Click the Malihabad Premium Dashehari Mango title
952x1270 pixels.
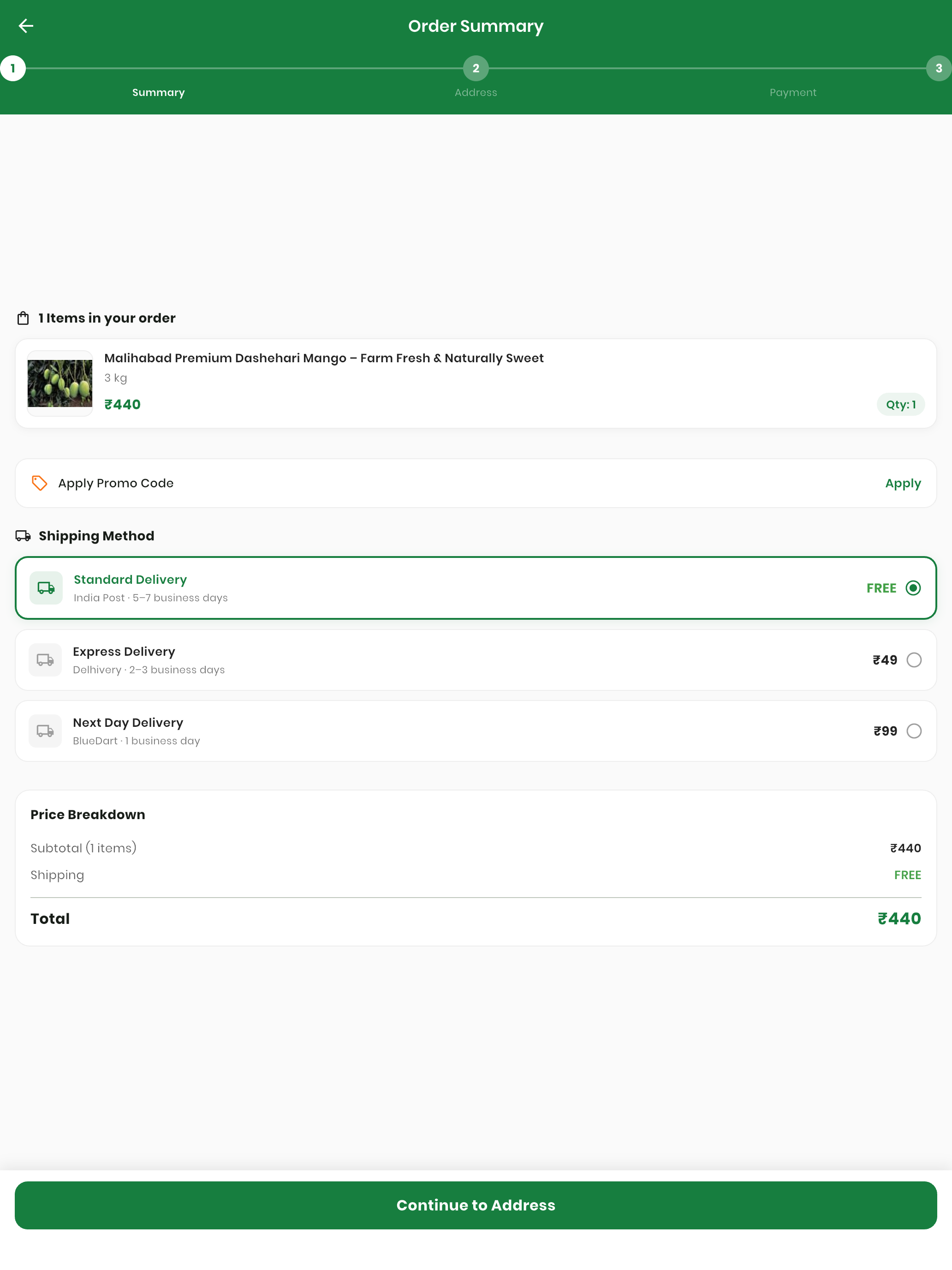tap(324, 358)
